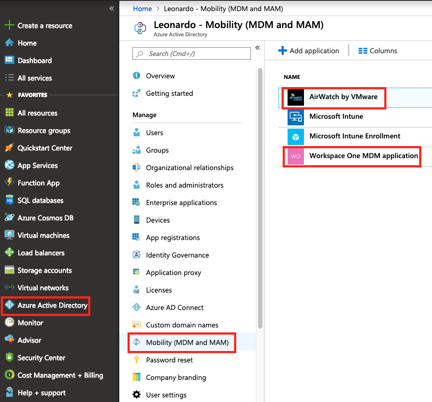
Task: Click the NAME column header
Action: point(292,77)
